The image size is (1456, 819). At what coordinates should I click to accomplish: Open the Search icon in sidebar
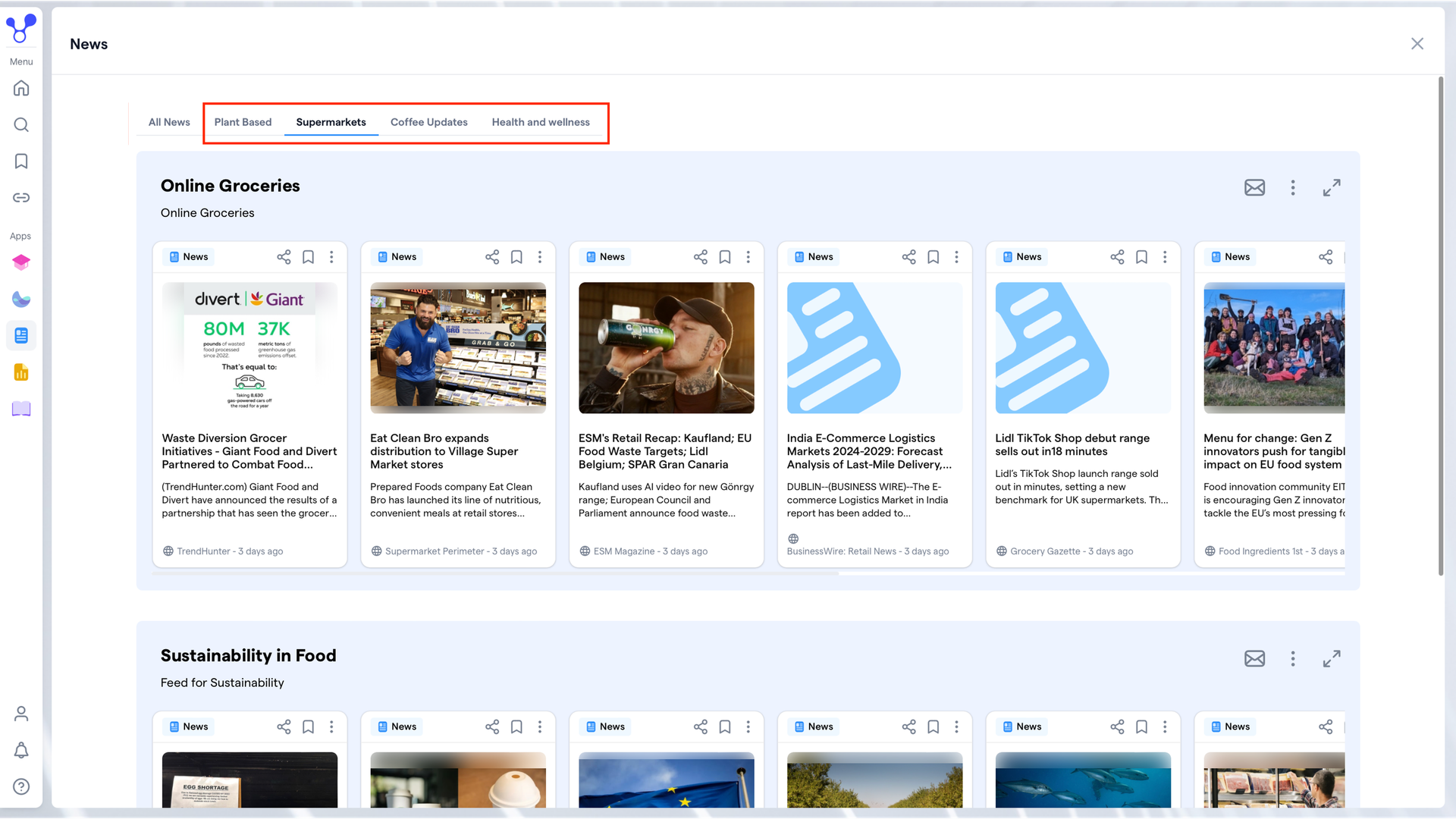pos(21,124)
